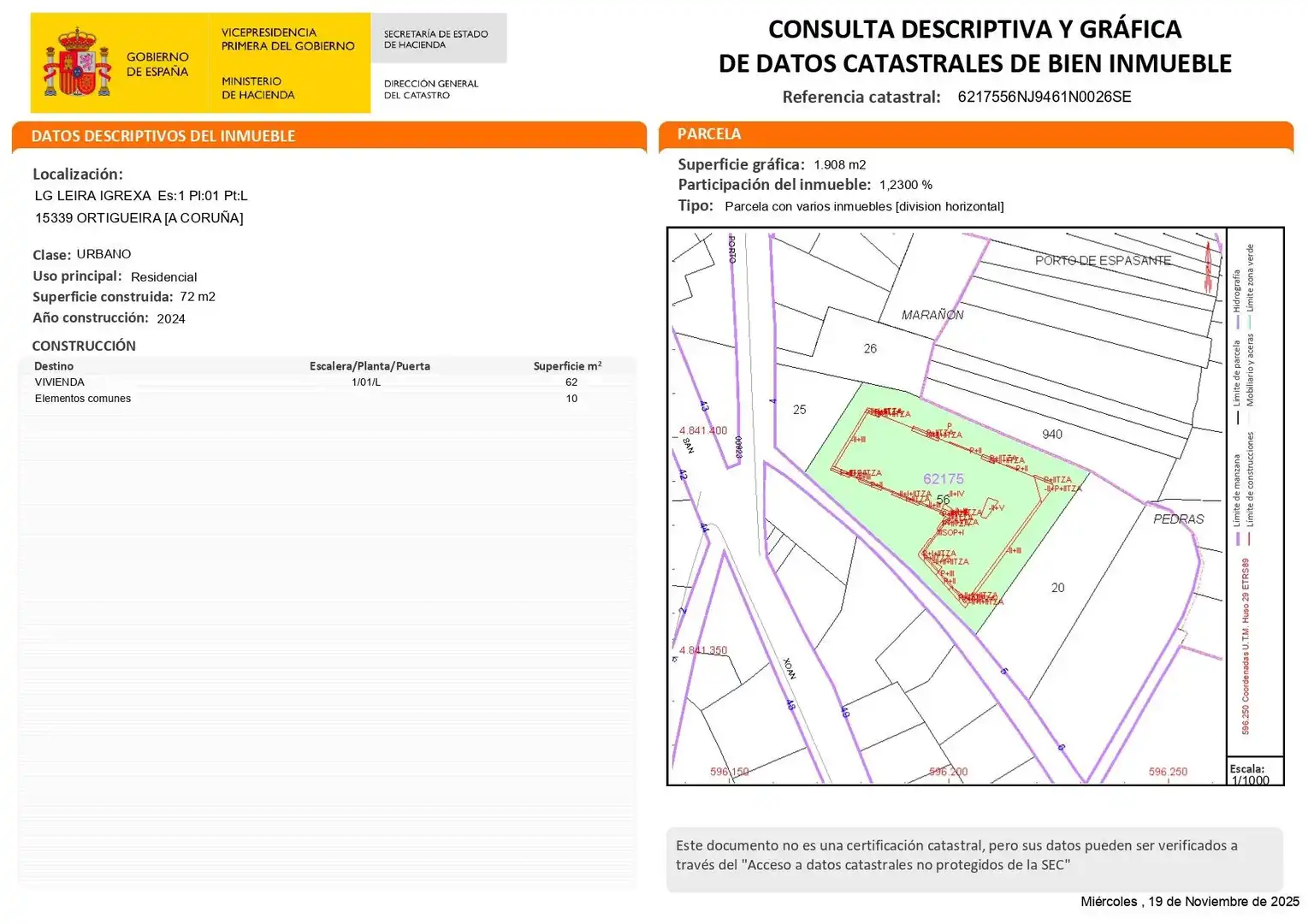Click coordinate label '596.150' at map bottom

tap(729, 772)
